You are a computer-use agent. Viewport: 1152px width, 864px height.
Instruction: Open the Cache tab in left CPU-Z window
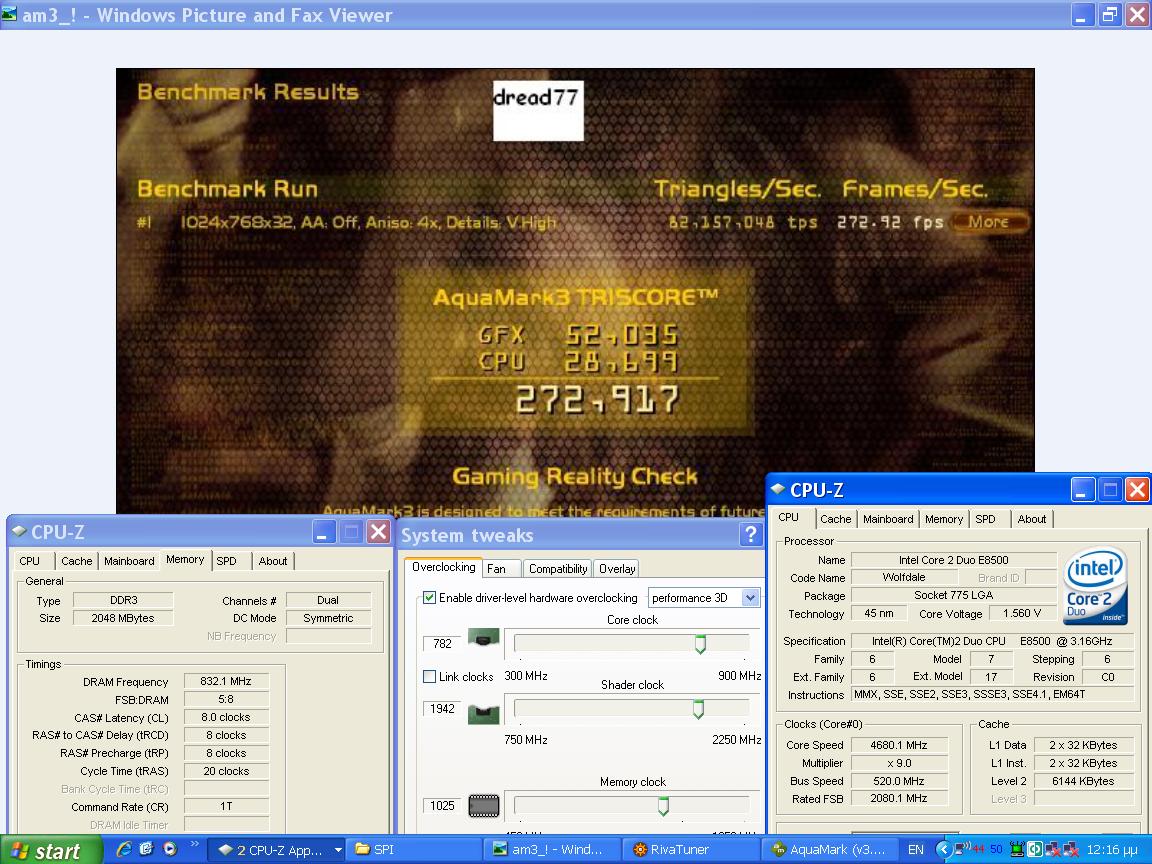76,561
